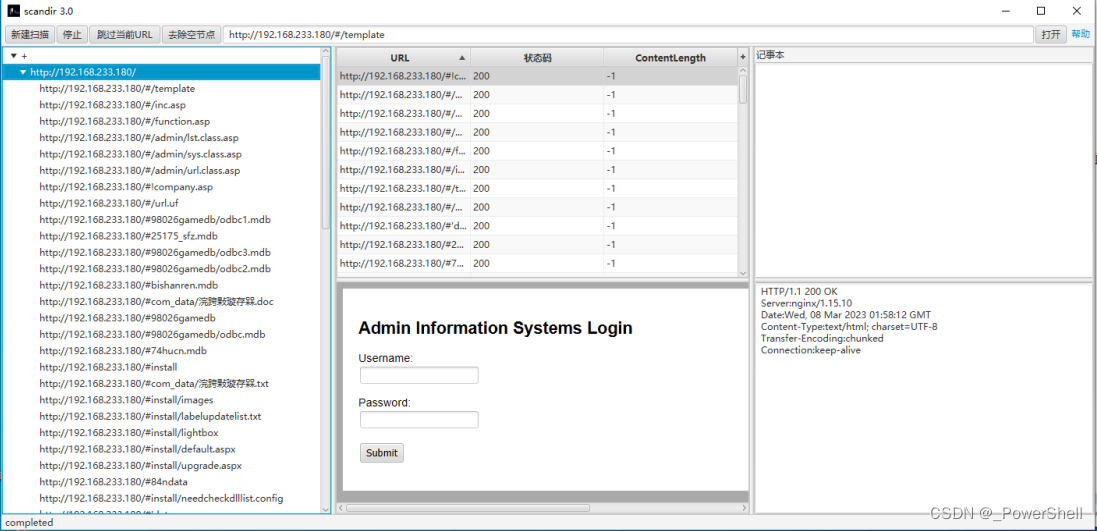The image size is (1097, 531).
Task: Select table row with URL /#/t...
Action: tap(537, 188)
